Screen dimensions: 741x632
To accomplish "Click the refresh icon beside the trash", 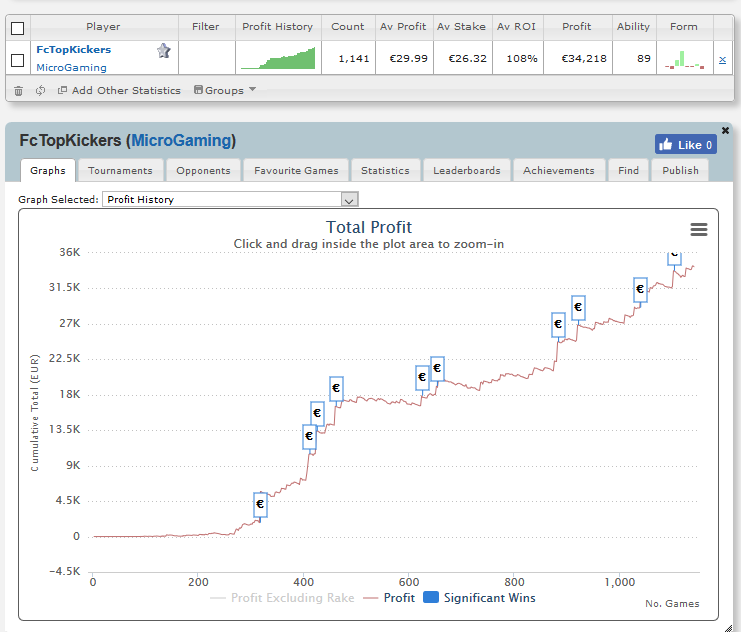I will coord(41,90).
